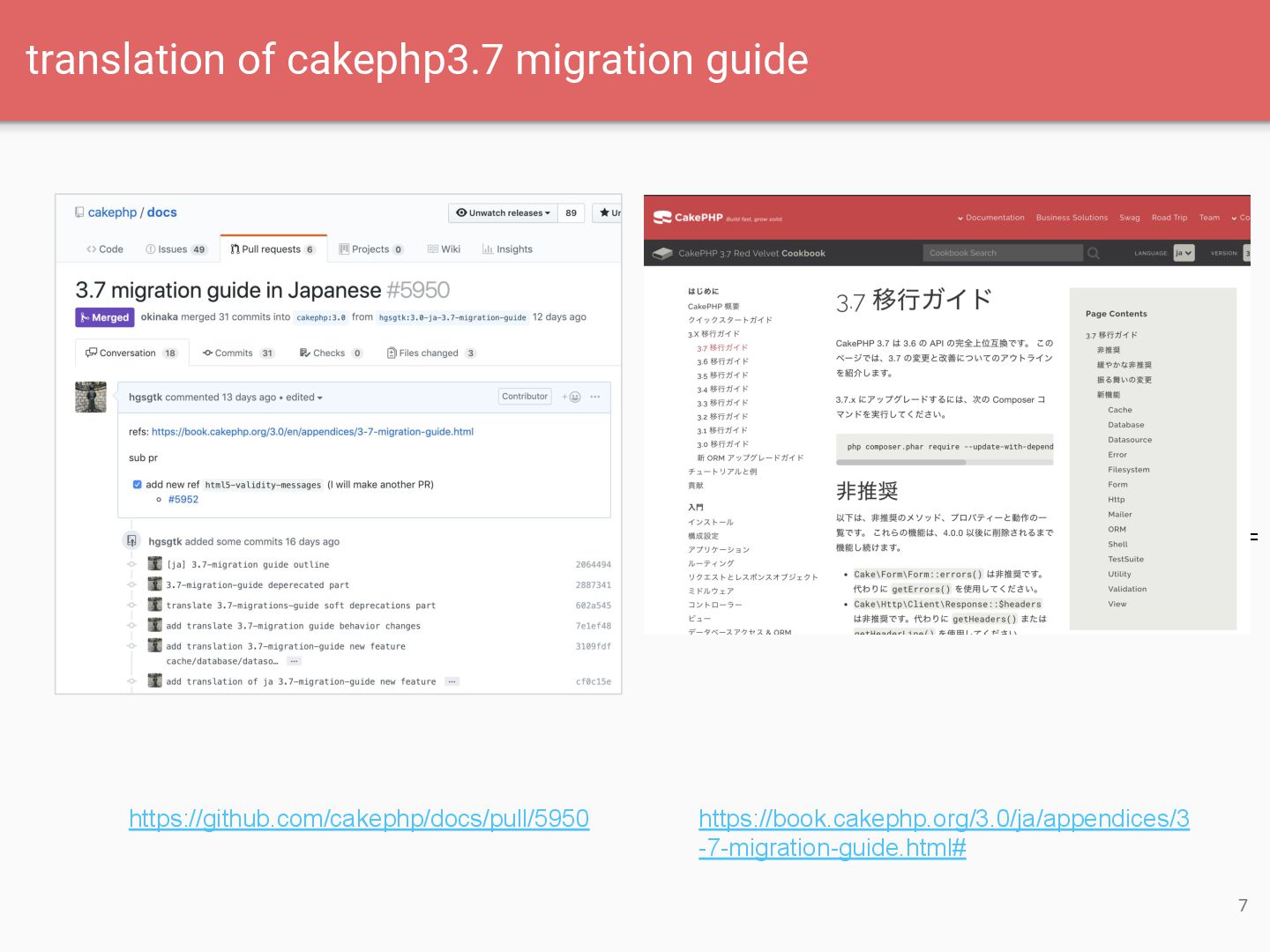Image resolution: width=1270 pixels, height=952 pixels.
Task: Click the cakephp:3.0 base branch label
Action: 321,317
